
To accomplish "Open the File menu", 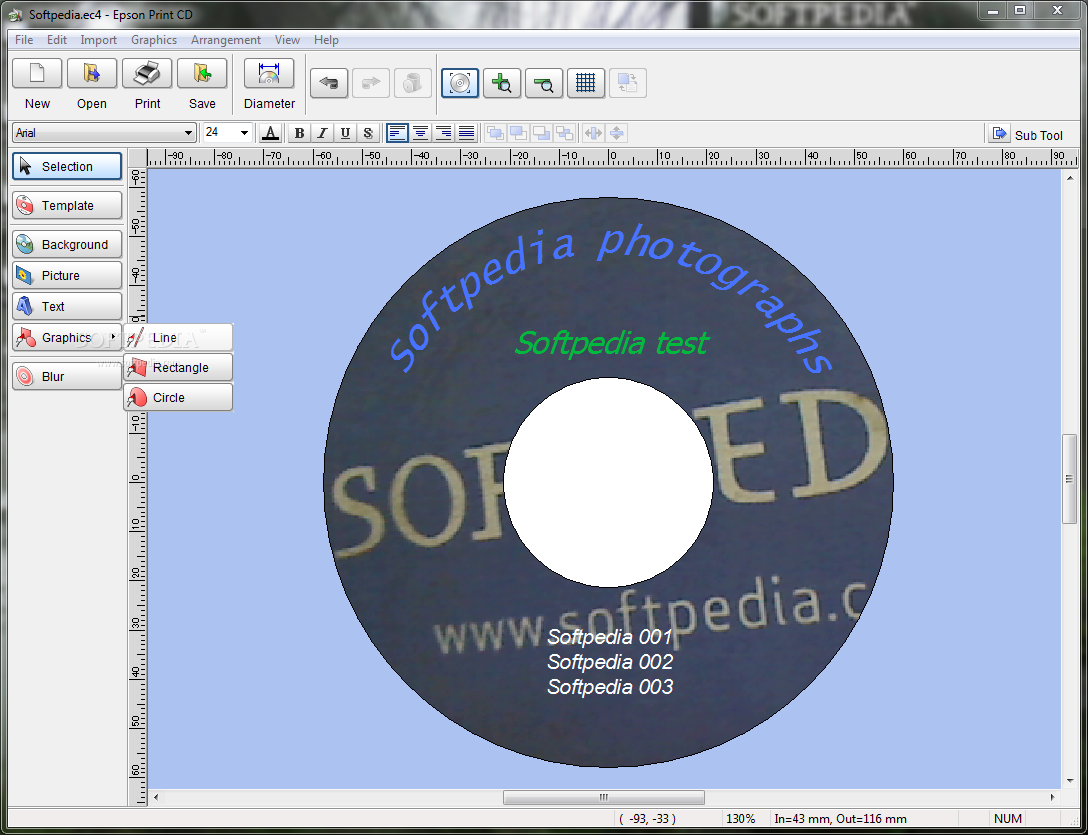I will tap(24, 40).
